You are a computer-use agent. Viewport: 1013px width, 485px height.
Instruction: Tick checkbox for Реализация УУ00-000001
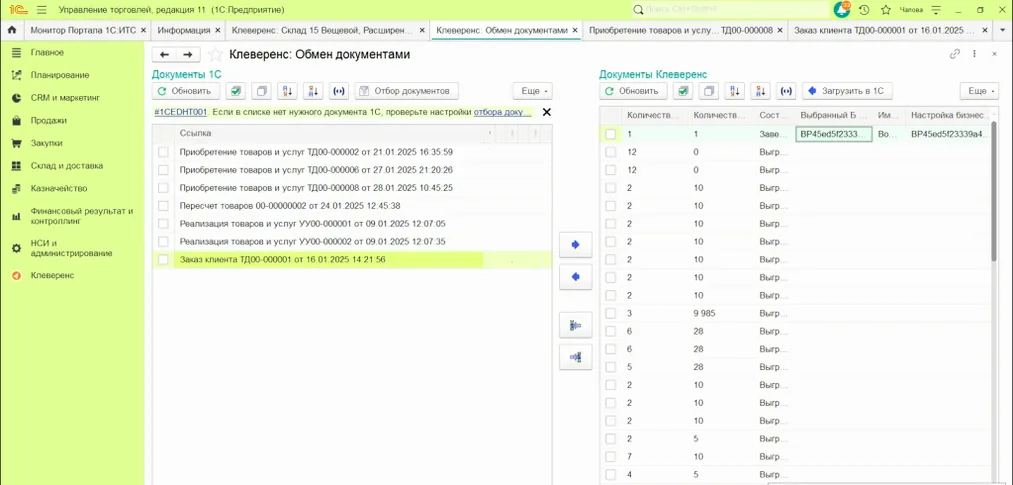click(163, 223)
